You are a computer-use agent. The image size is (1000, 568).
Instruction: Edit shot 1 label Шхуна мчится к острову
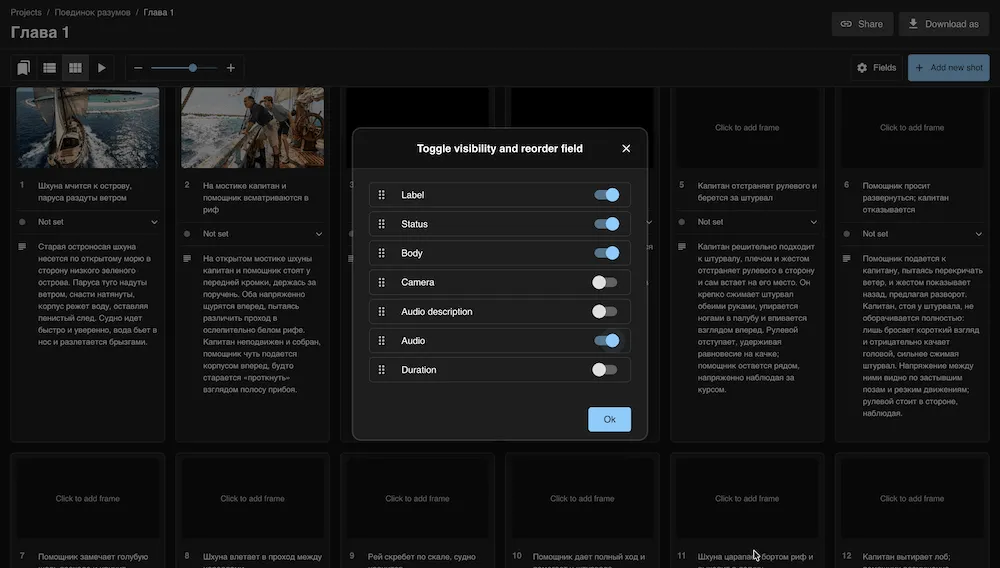tap(85, 192)
